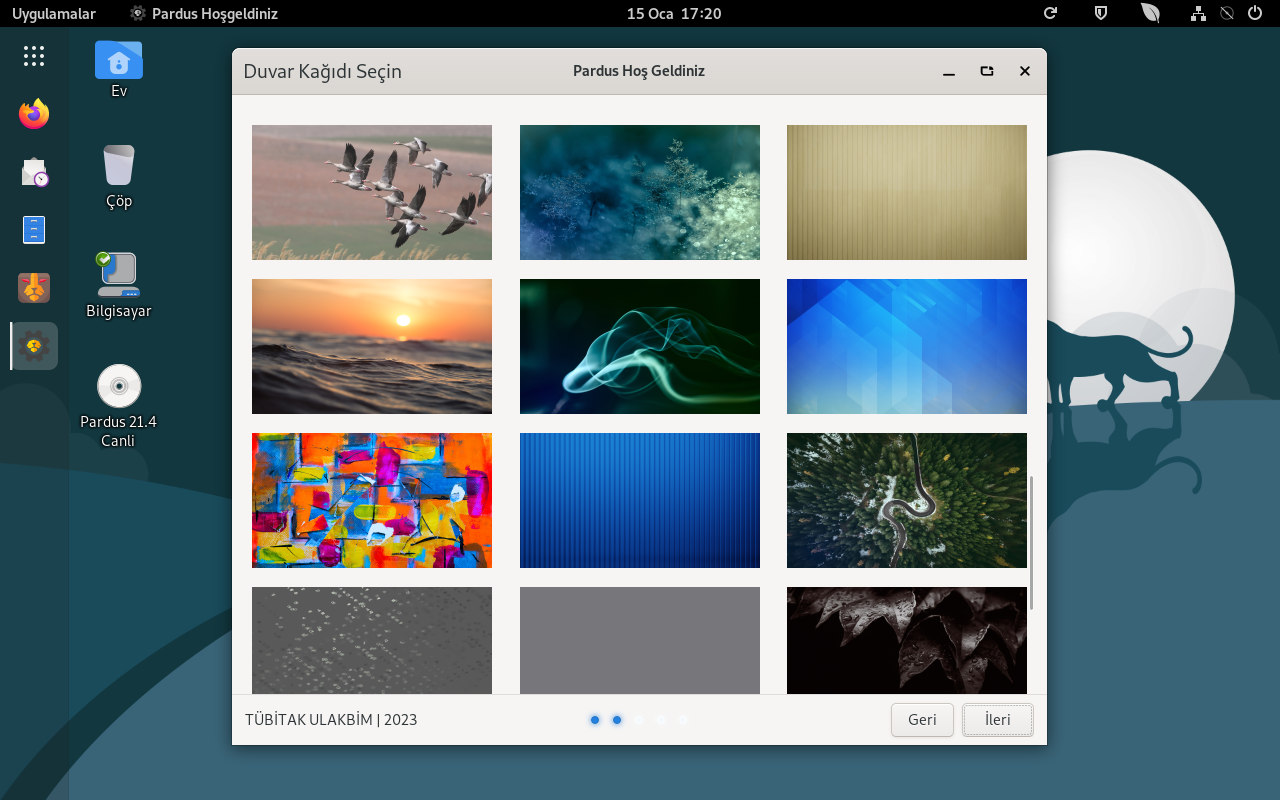The width and height of the screenshot is (1280, 800).
Task: Choose the ocean sunset wallpaper
Action: pyautogui.click(x=372, y=346)
